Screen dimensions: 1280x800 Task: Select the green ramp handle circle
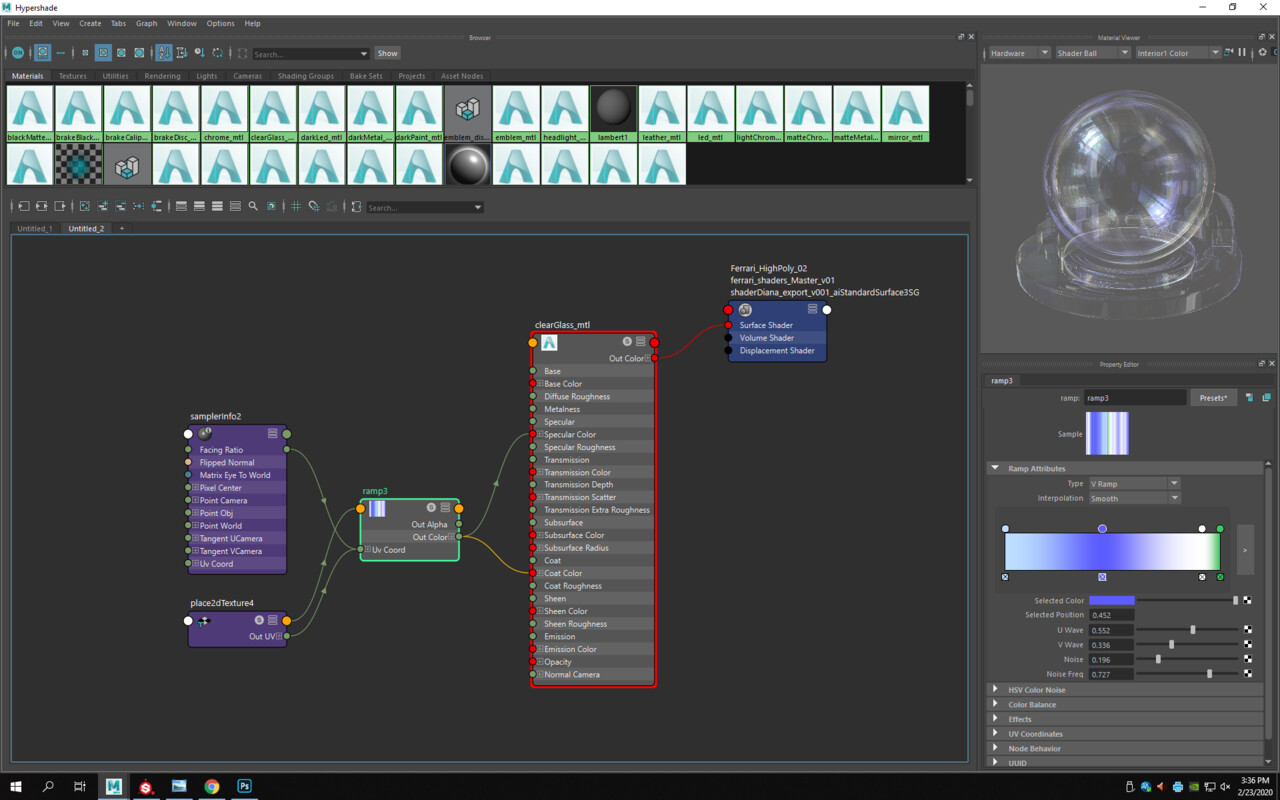(x=1220, y=529)
